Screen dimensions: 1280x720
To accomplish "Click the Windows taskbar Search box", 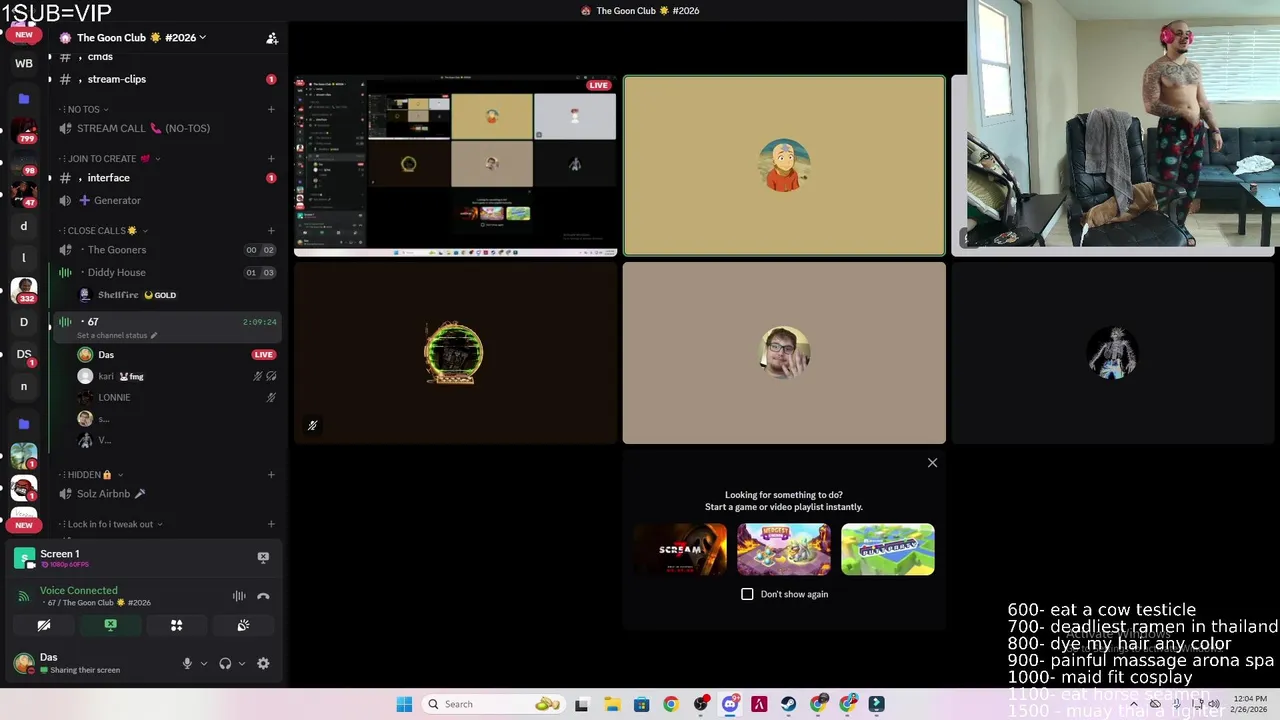I will coord(492,704).
